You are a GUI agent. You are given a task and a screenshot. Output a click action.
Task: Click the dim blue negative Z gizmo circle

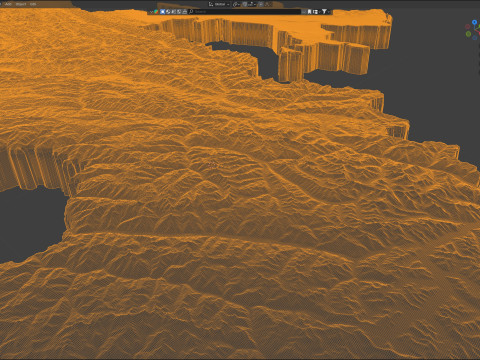tap(475, 38)
